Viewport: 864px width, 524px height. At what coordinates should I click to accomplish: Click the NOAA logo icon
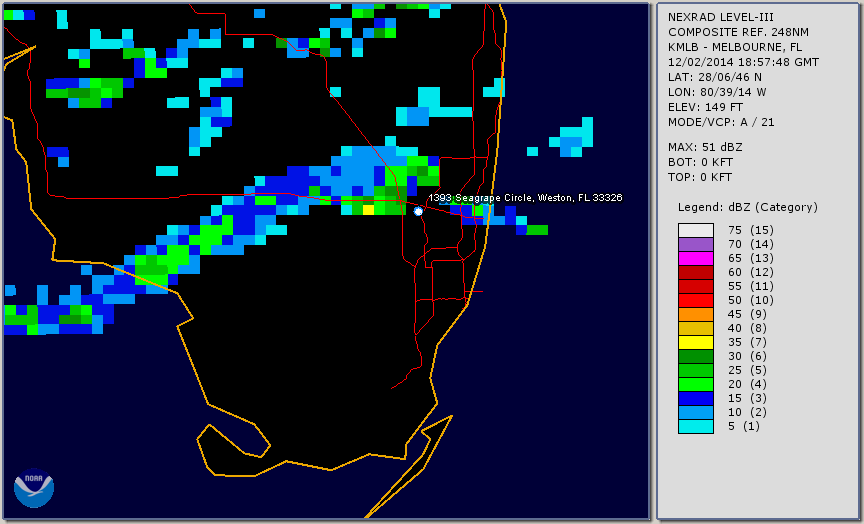(34, 488)
